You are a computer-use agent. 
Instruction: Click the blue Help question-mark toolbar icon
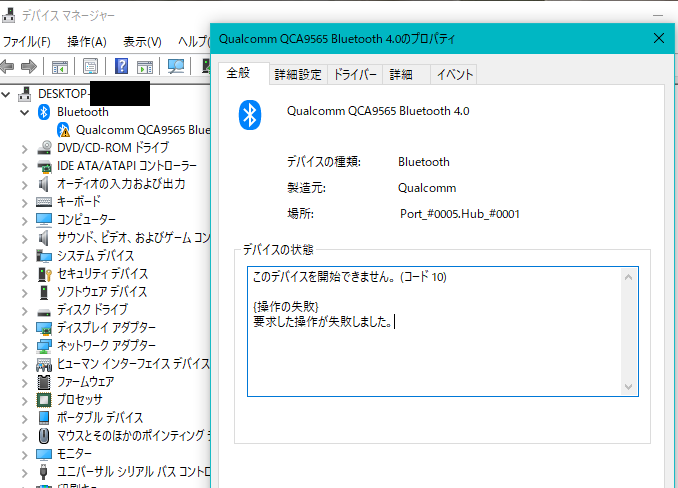(x=122, y=66)
